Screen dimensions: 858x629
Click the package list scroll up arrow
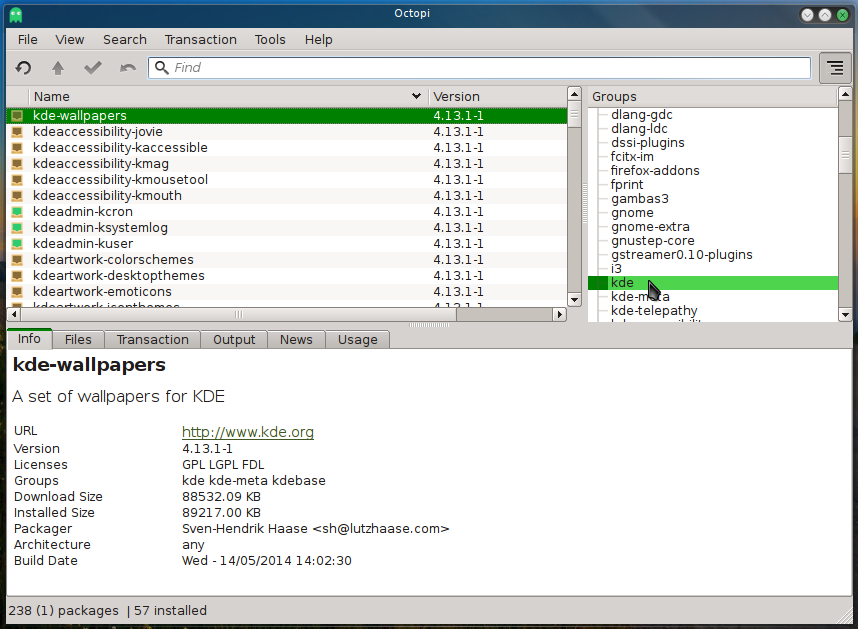click(x=574, y=94)
